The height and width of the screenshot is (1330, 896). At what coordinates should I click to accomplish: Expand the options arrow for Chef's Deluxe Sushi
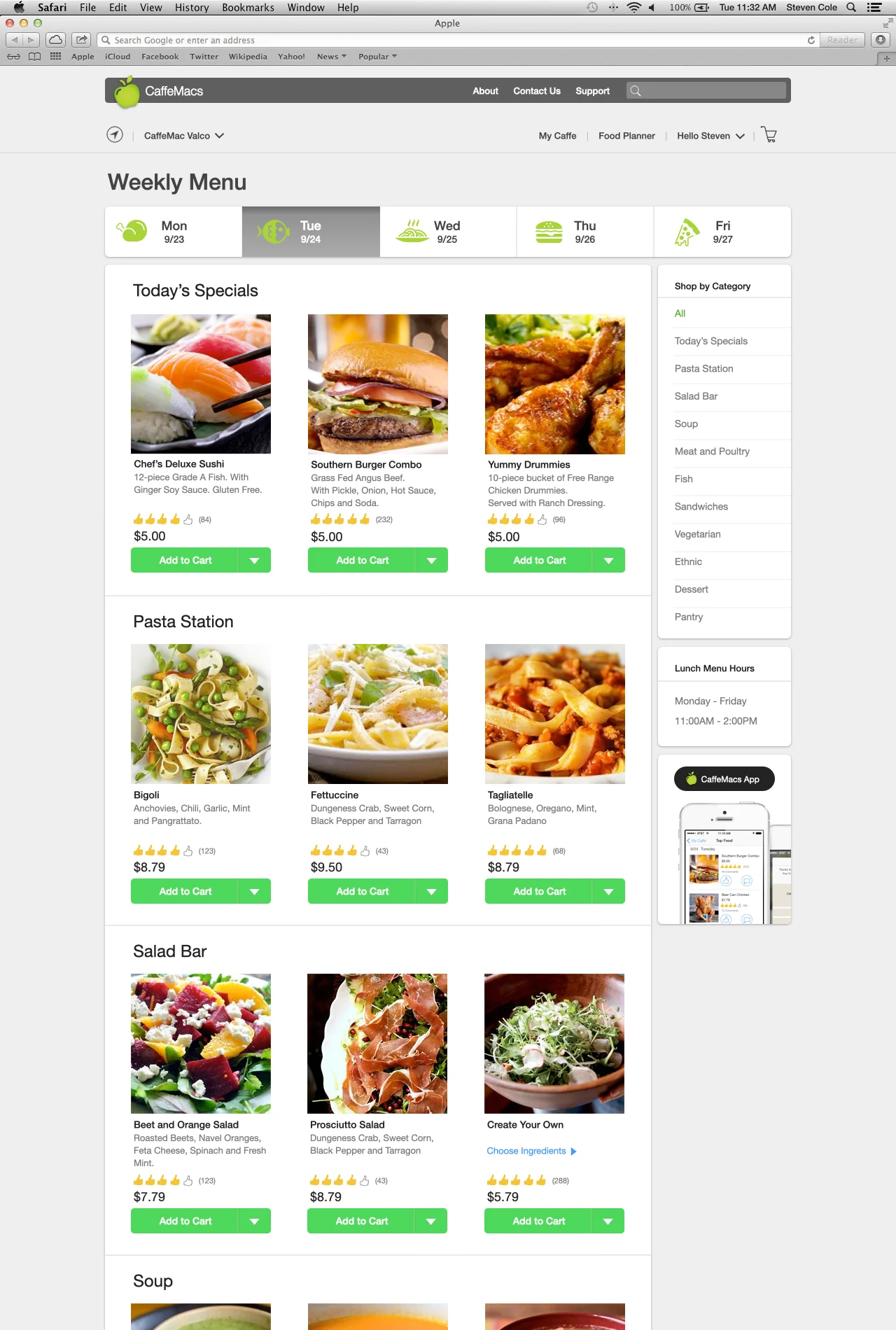[x=255, y=560]
